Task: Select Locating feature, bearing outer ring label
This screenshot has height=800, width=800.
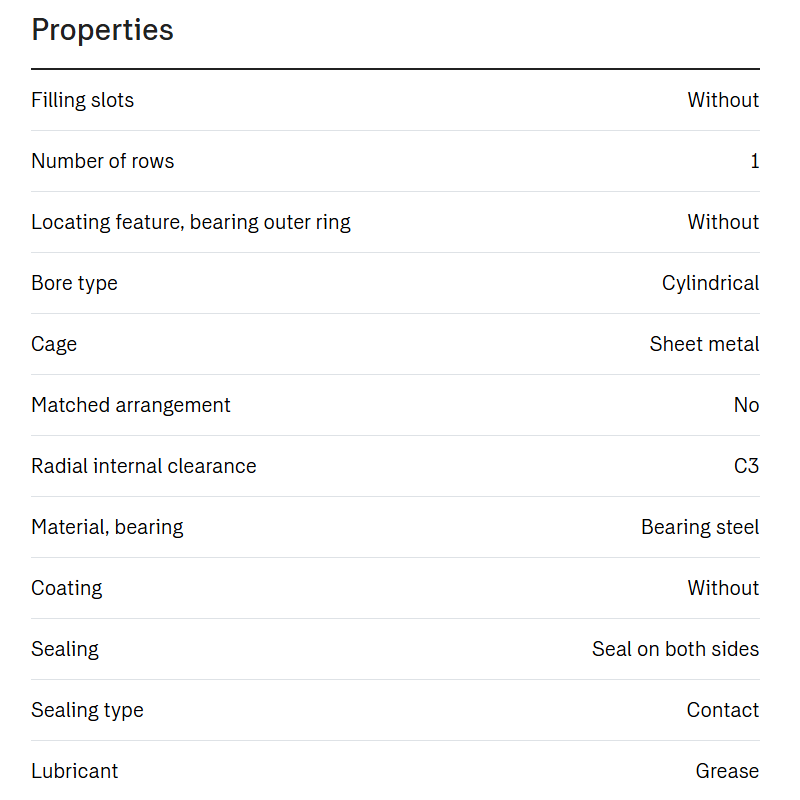Action: click(x=191, y=222)
